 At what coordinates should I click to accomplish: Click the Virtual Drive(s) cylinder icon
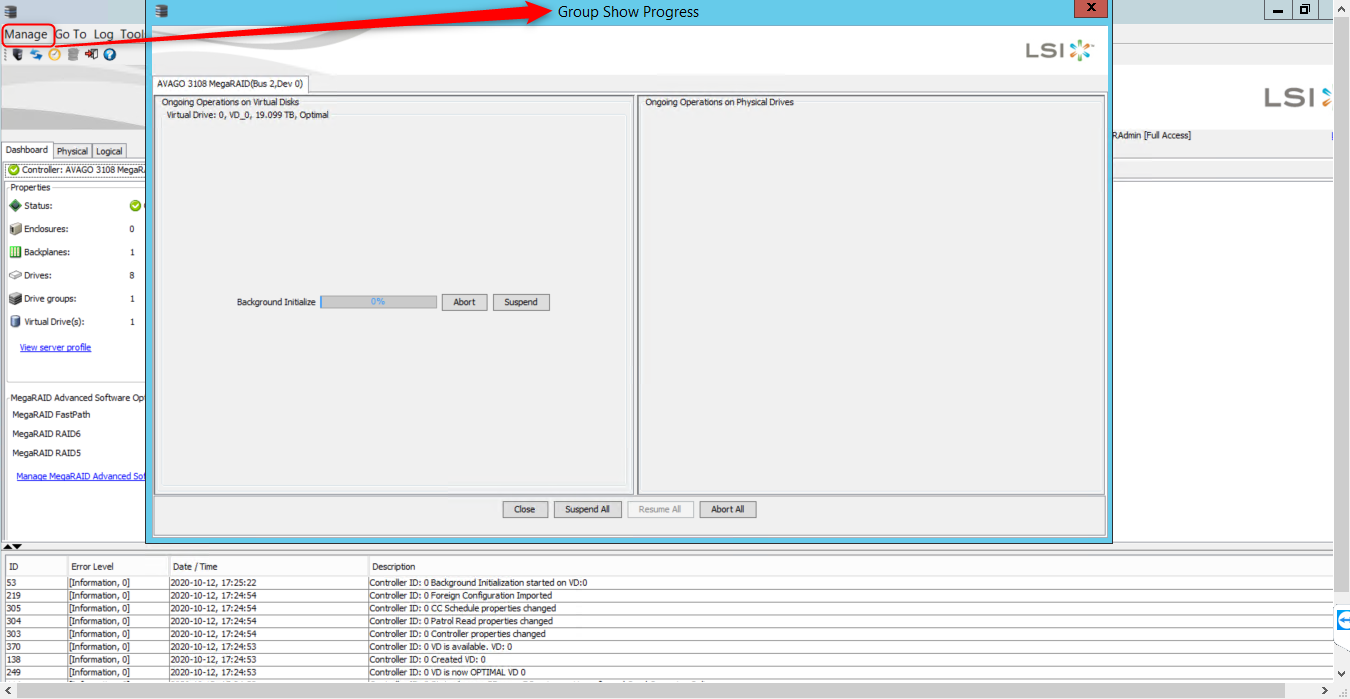point(15,322)
